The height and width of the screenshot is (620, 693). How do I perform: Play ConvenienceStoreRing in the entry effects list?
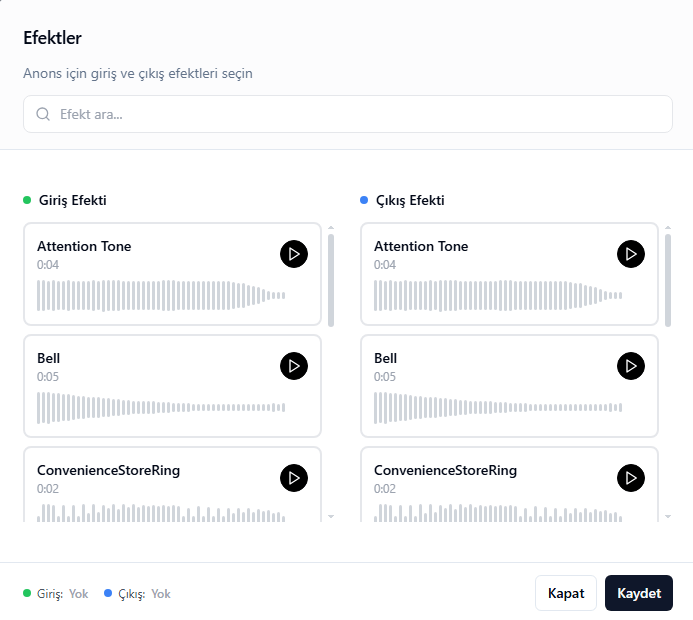click(293, 478)
